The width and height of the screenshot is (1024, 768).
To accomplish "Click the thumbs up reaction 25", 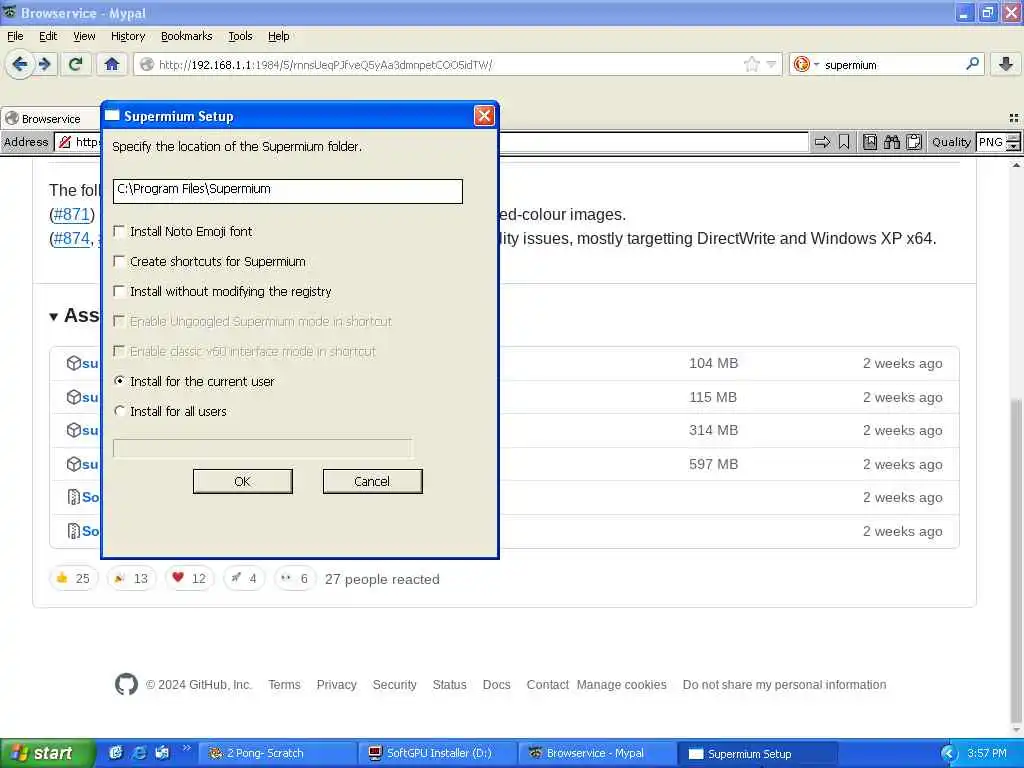I will point(73,579).
